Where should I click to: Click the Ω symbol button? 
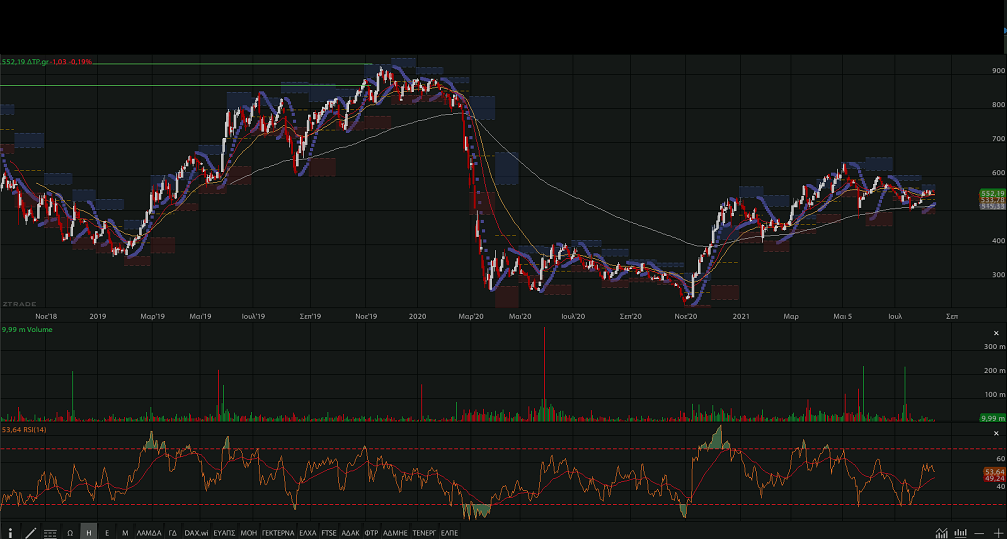coord(70,533)
